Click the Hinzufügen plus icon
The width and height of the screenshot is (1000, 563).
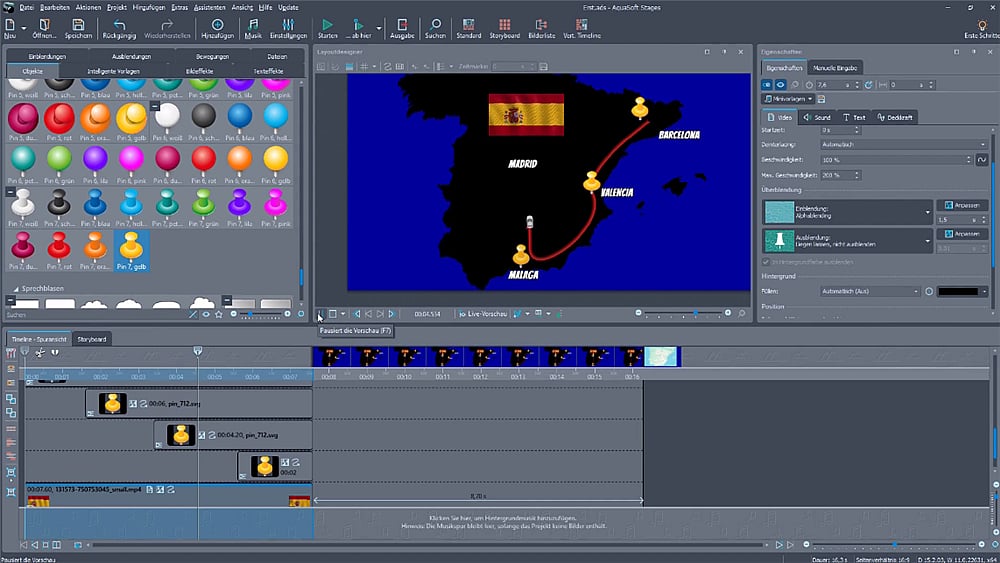217,26
